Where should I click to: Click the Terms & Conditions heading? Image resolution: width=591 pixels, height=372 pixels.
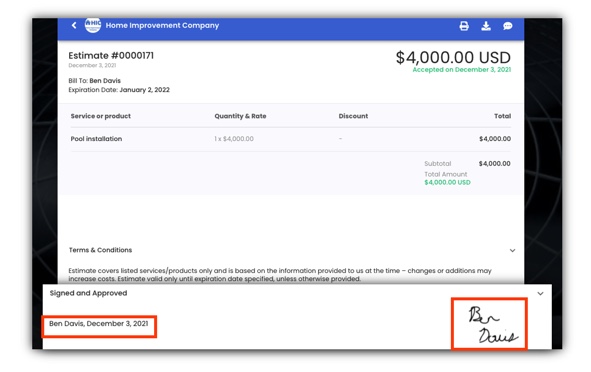coord(100,250)
